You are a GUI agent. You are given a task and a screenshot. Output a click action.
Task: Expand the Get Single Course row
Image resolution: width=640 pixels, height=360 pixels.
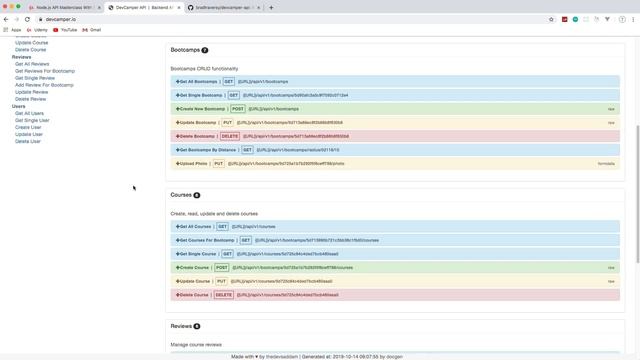pyautogui.click(x=395, y=254)
